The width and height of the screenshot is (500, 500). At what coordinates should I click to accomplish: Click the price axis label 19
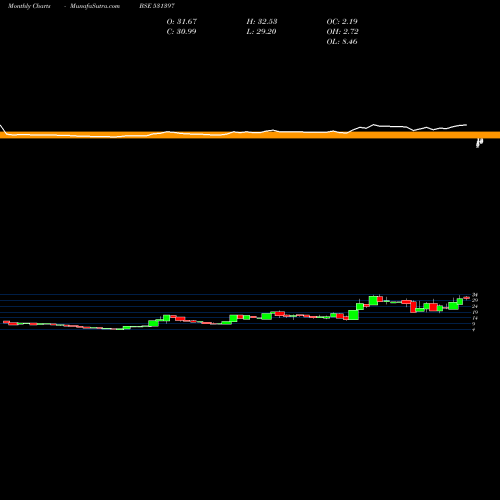(x=475, y=312)
